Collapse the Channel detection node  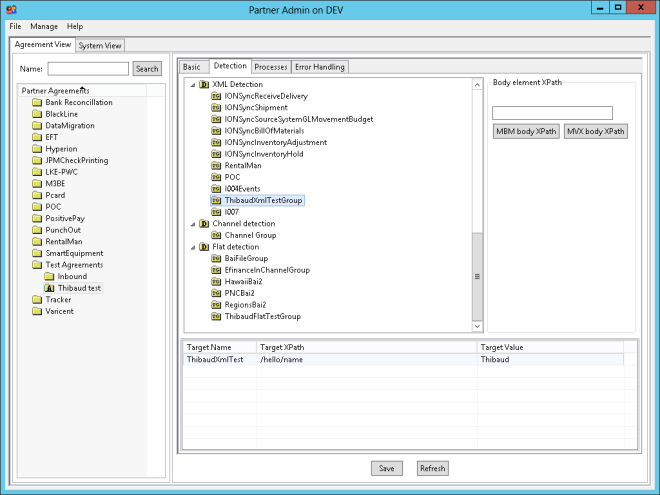pos(192,223)
